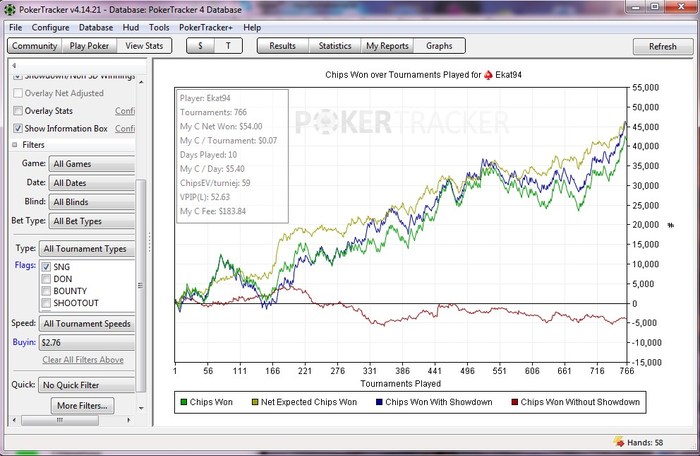The height and width of the screenshot is (456, 700).
Task: Click yellow Net Expected Chips Won swatch
Action: coord(255,402)
